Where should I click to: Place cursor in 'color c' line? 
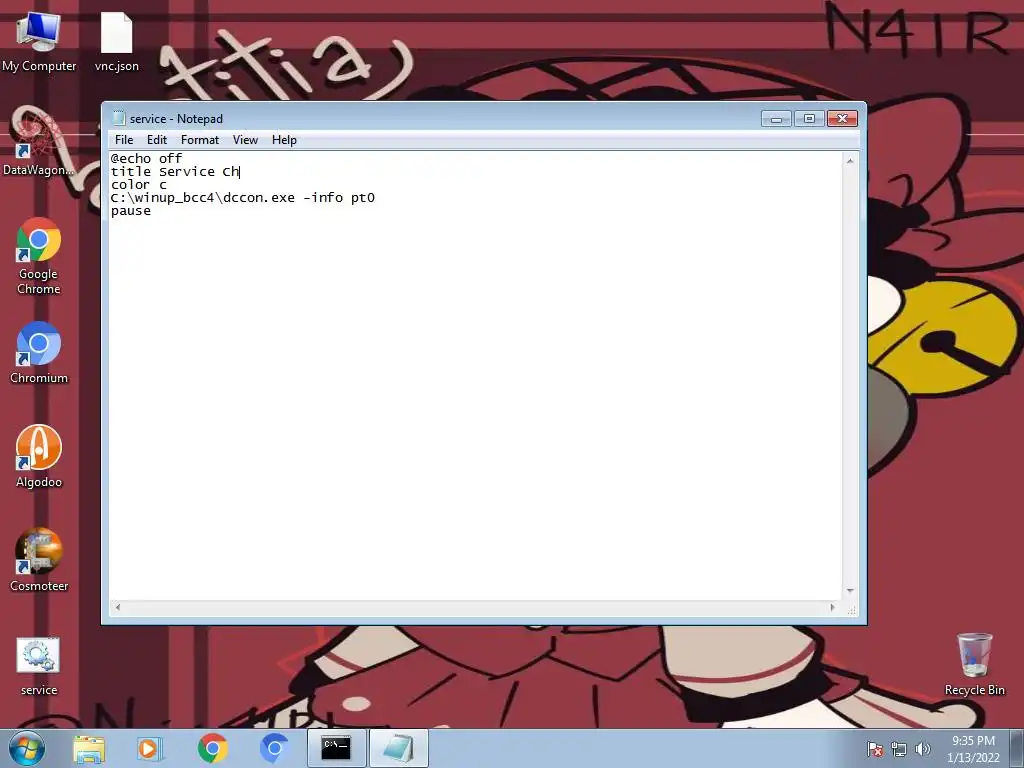[138, 185]
